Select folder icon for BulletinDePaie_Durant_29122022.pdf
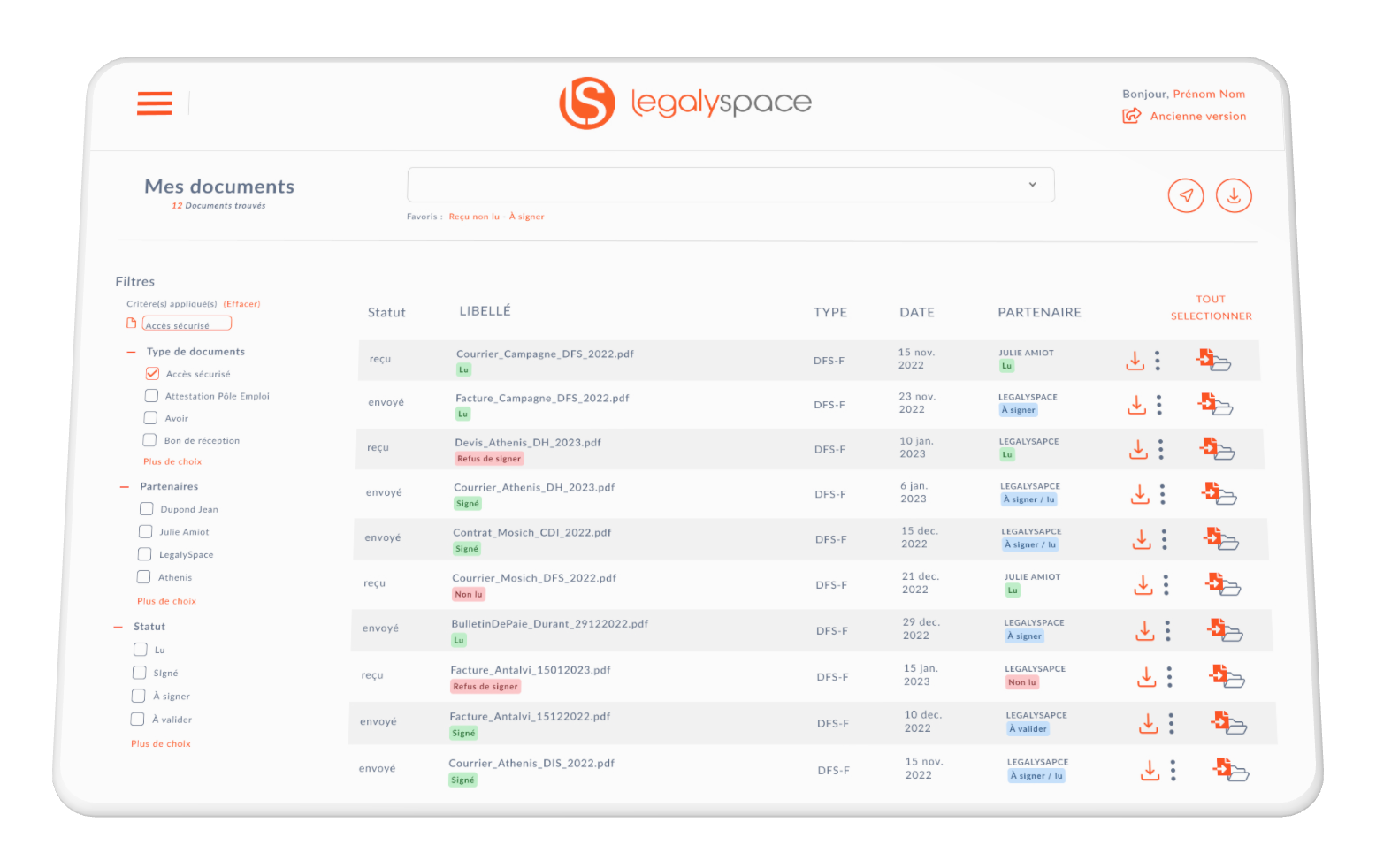This screenshot has height=868, width=1376. point(1226,629)
